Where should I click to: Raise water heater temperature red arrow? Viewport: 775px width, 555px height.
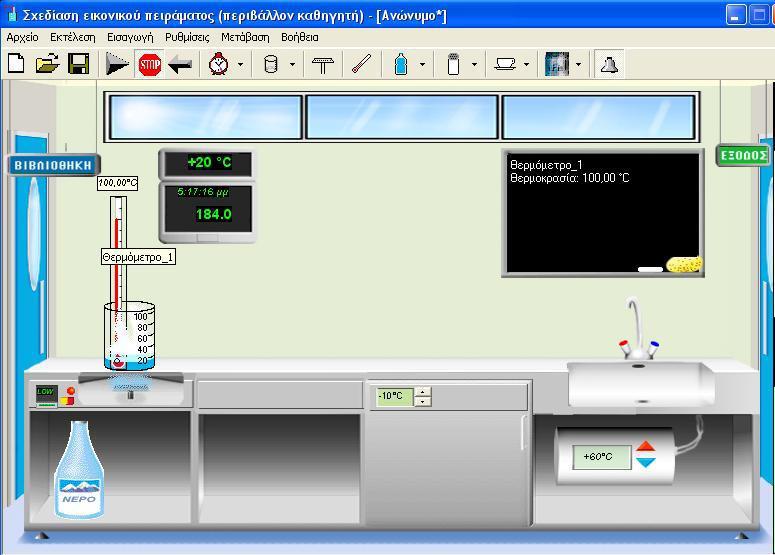point(646,447)
